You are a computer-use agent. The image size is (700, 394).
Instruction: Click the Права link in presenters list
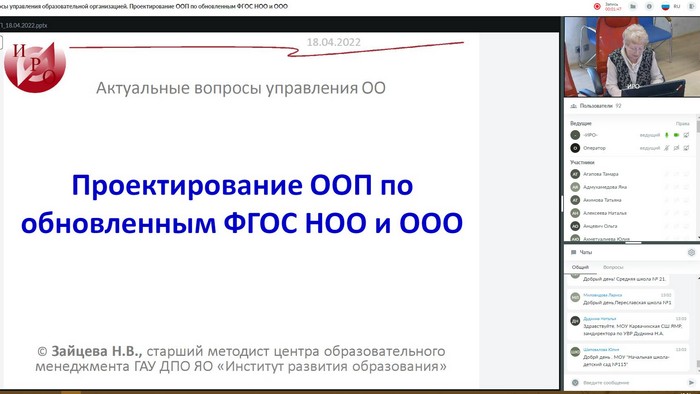click(x=682, y=124)
